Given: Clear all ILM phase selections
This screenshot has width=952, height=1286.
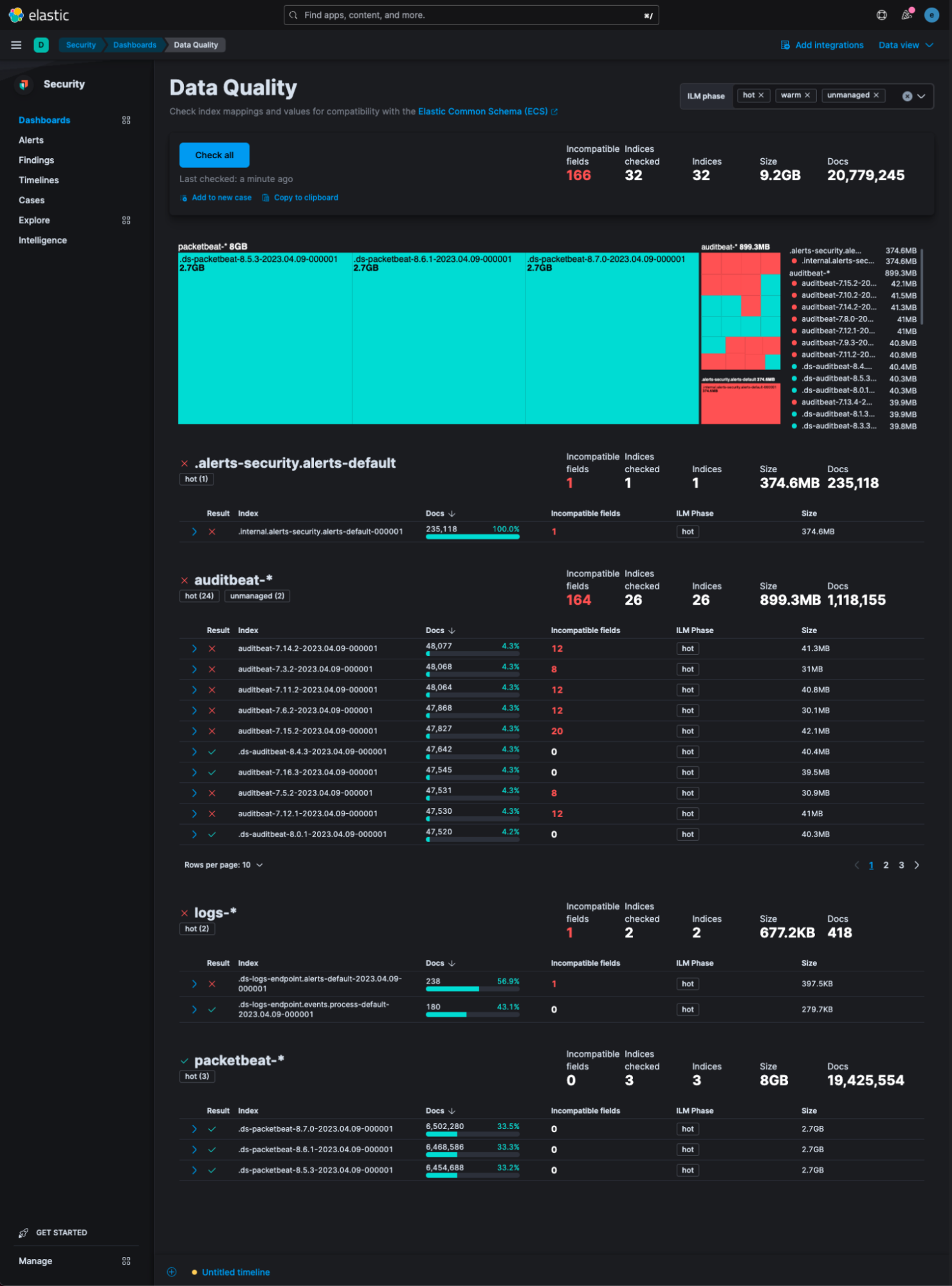Looking at the screenshot, I should [x=907, y=96].
